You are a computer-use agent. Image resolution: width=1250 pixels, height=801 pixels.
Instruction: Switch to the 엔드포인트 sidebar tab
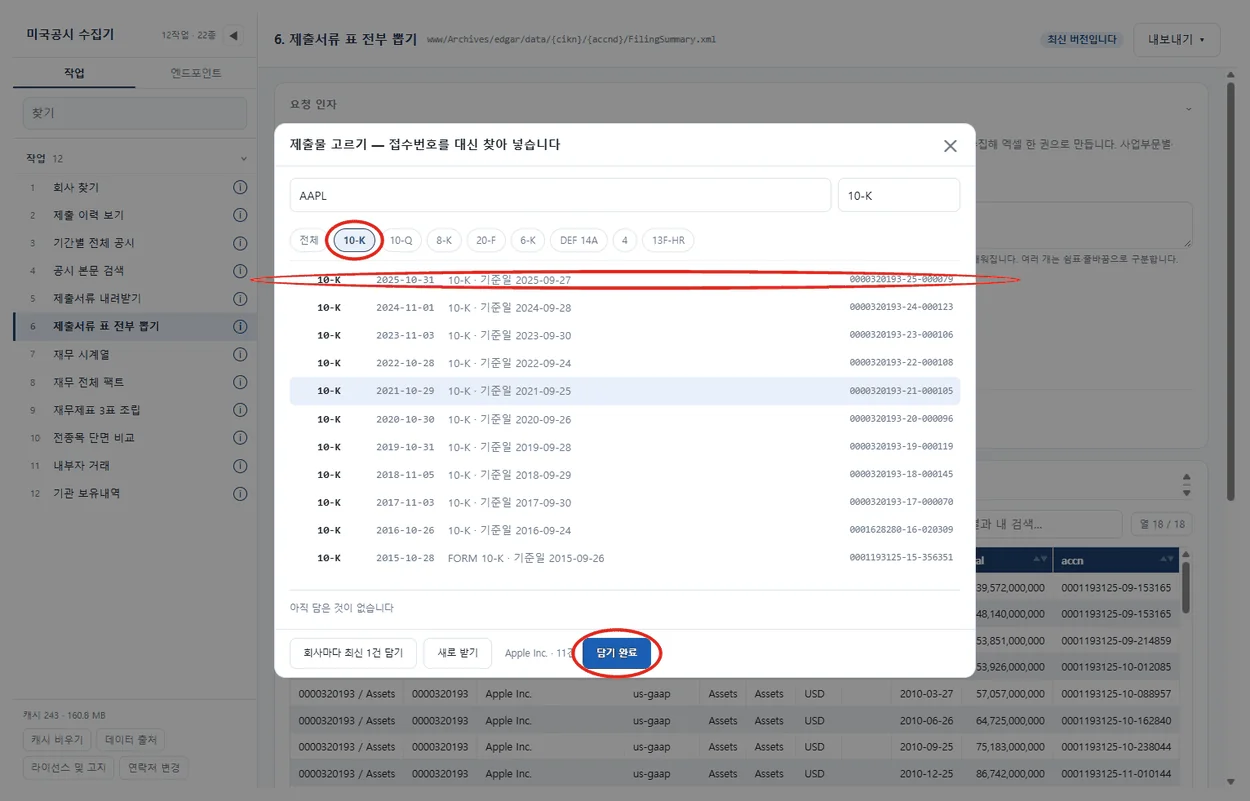(x=196, y=74)
